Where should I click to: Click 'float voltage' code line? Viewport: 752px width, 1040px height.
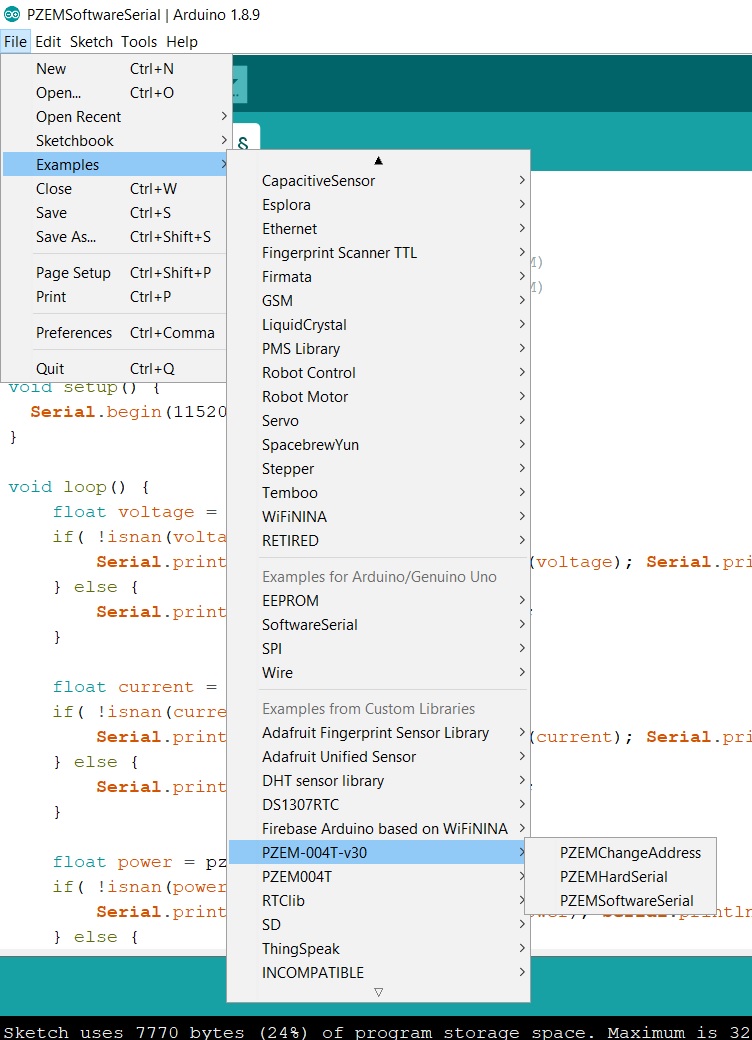(x=135, y=512)
